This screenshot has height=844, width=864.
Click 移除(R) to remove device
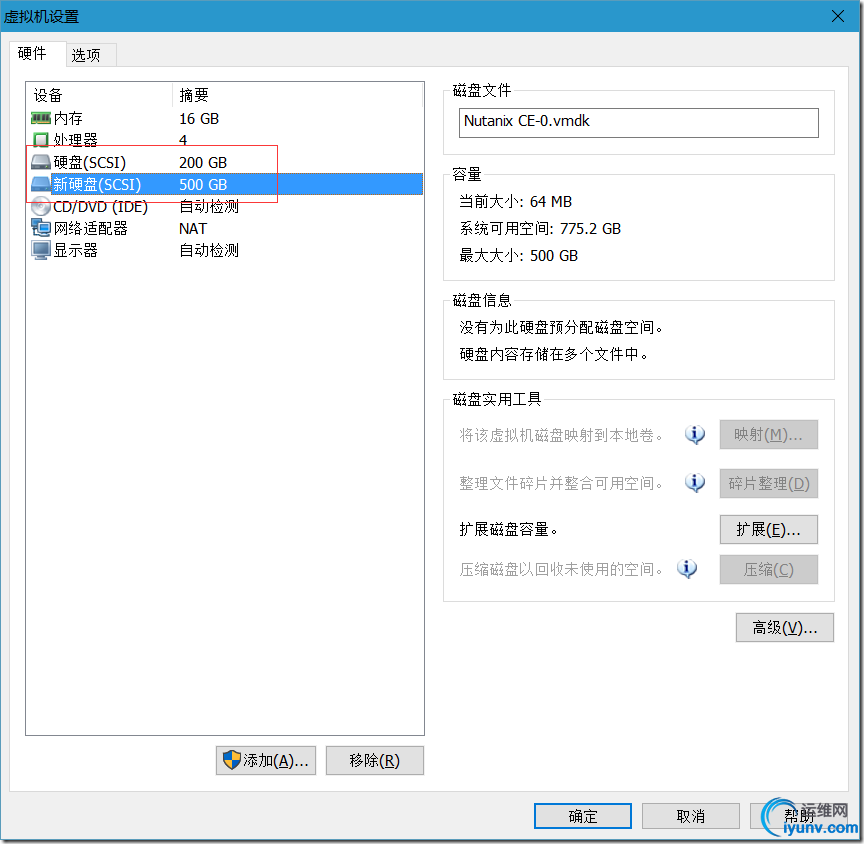pos(375,760)
